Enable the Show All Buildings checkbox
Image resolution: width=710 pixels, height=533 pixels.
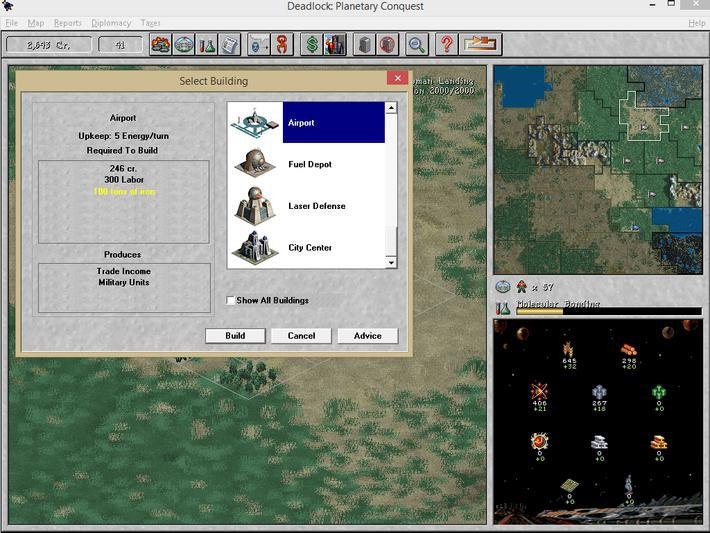(x=230, y=300)
